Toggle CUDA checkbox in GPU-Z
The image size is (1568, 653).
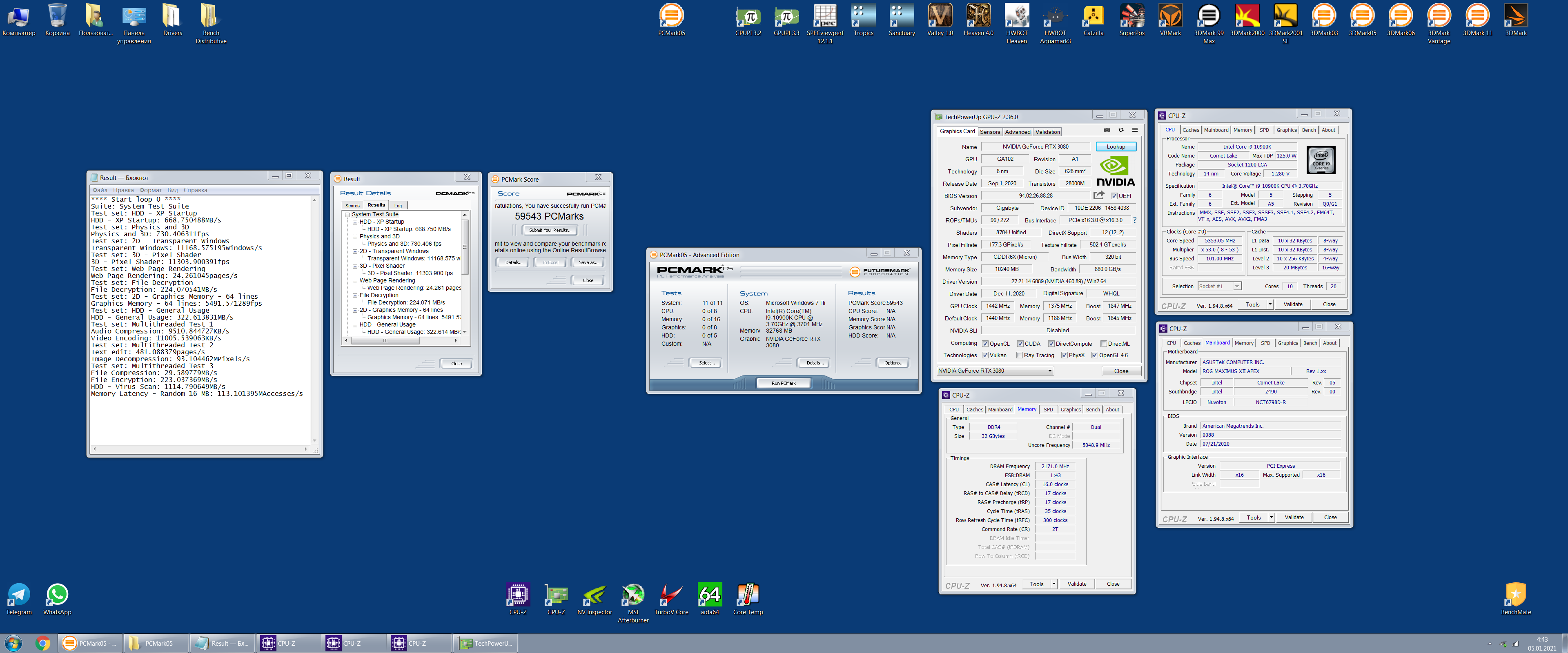[1020, 344]
